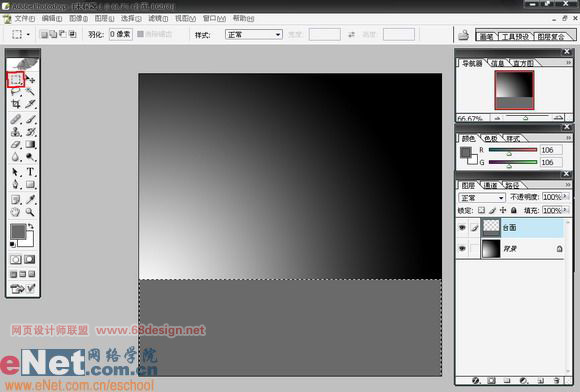Select the Horizontal Type tool
Viewport: 580px width, 392px height.
(30, 172)
